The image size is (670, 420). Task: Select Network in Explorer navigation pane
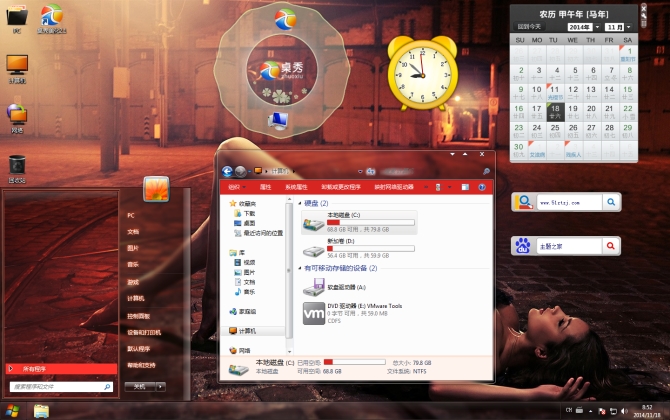click(x=240, y=350)
